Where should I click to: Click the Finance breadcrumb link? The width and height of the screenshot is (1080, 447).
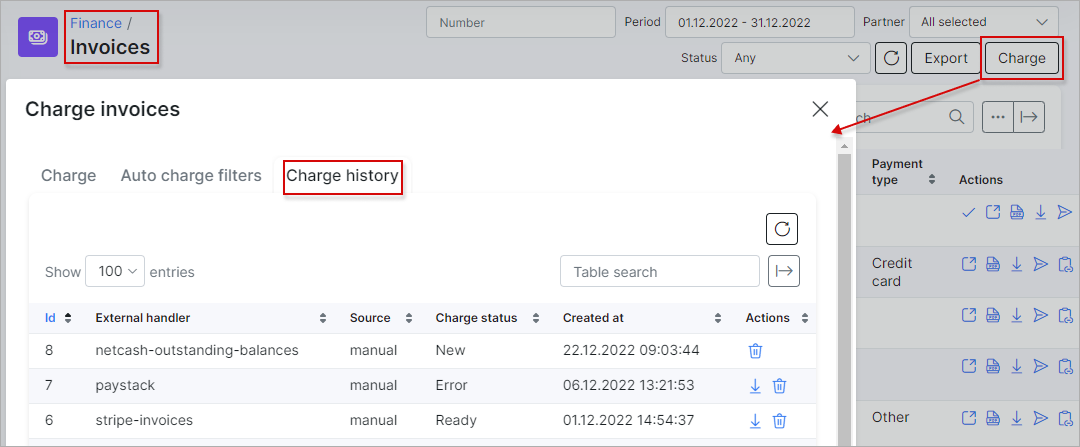click(95, 22)
